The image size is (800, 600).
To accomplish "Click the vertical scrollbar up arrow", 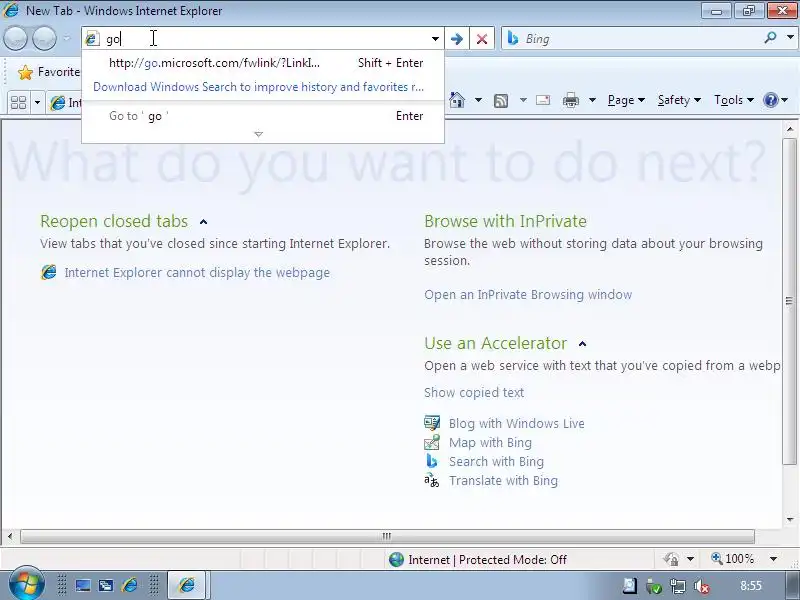I will 790,129.
